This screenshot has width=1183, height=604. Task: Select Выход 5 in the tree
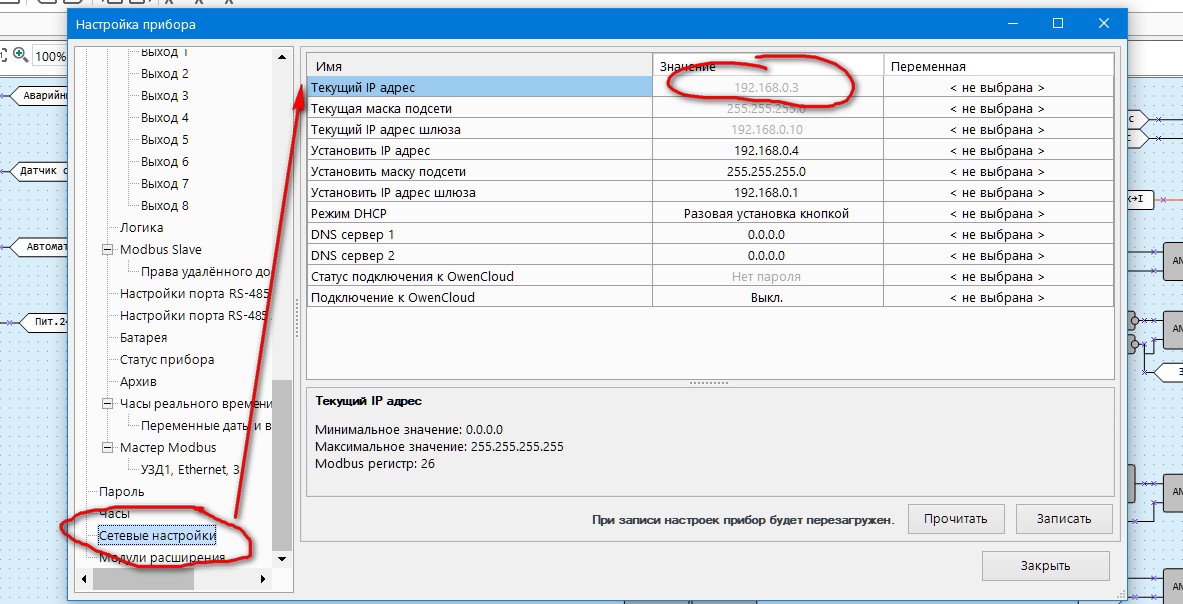pyautogui.click(x=164, y=140)
